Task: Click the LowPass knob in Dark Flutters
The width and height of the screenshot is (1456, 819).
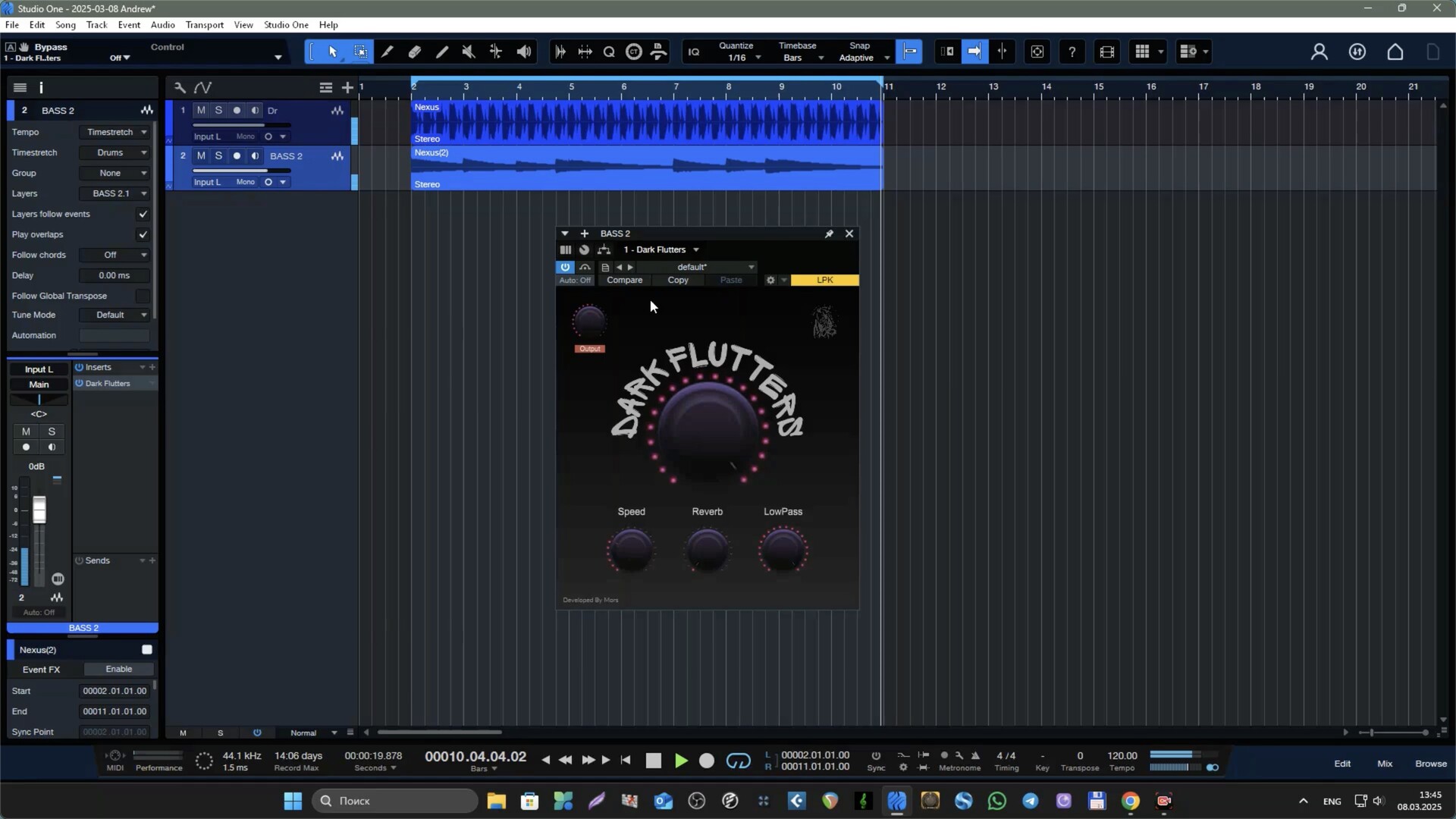Action: pos(783,551)
